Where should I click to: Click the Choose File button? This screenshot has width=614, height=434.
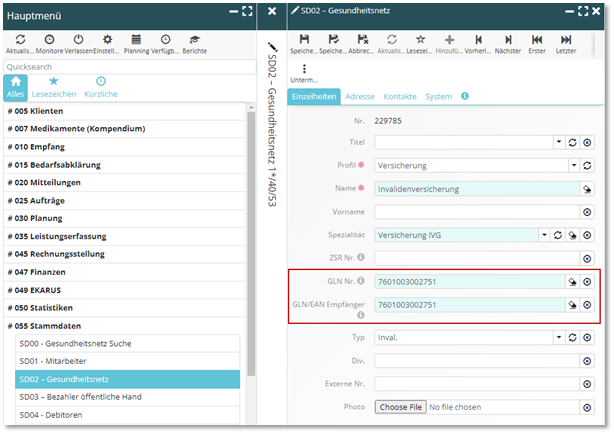tap(400, 407)
